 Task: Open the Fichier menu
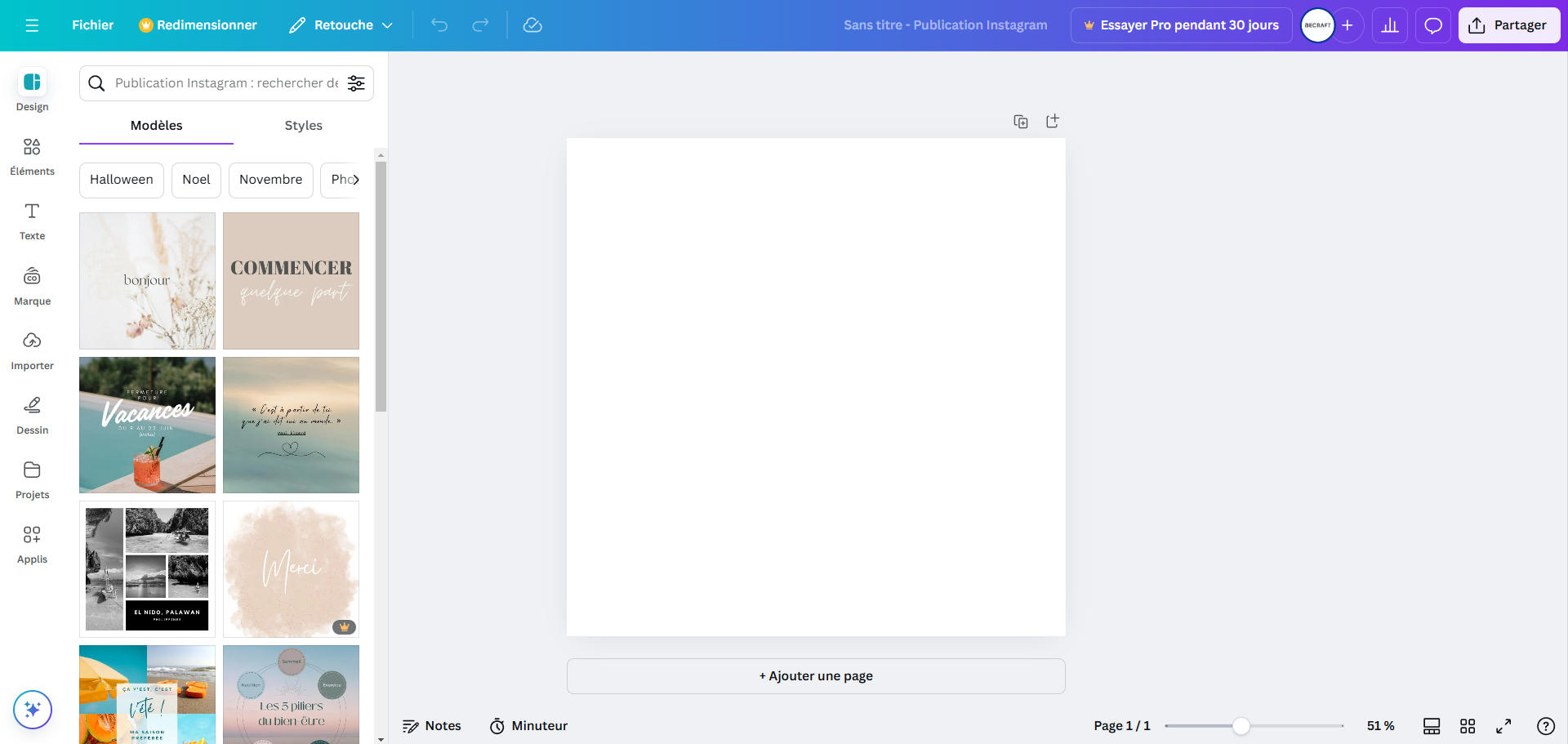coord(93,25)
